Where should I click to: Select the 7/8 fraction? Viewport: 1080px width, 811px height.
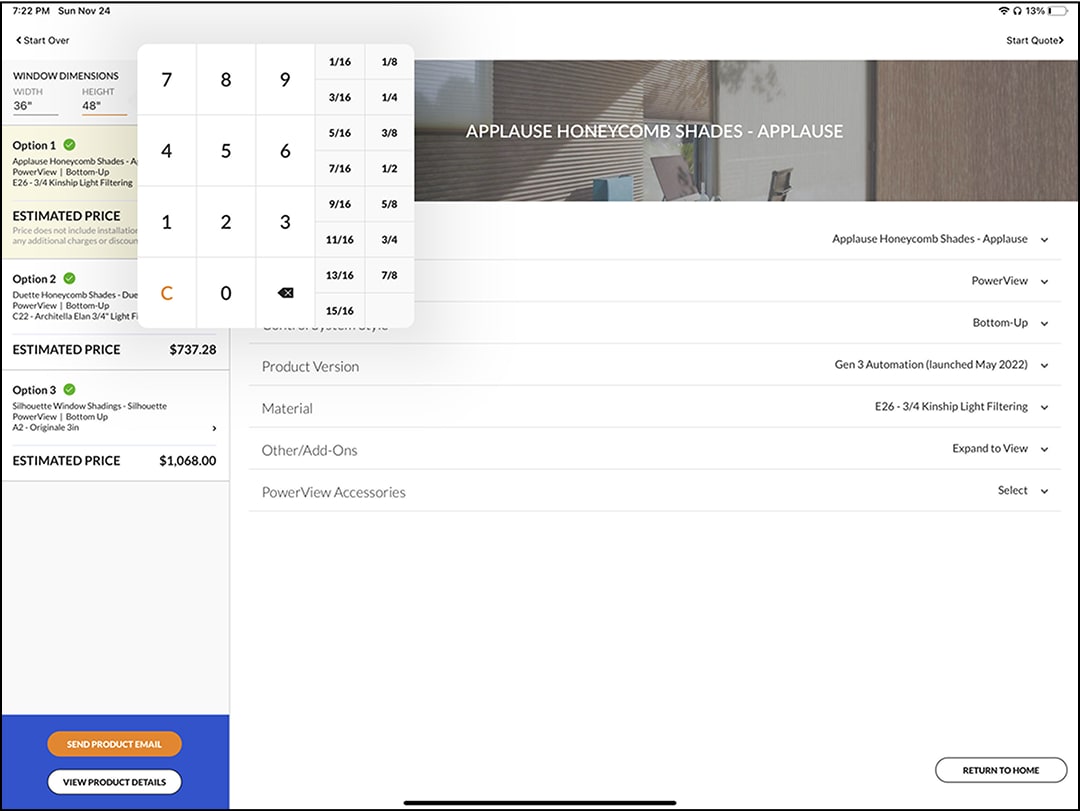tap(389, 275)
